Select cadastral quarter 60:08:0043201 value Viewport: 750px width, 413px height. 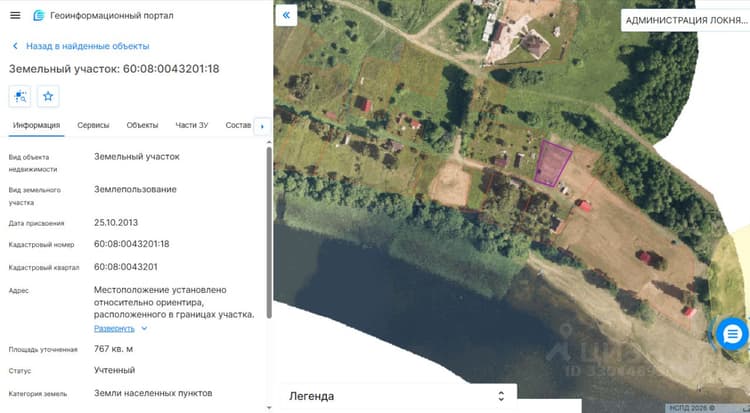click(126, 267)
